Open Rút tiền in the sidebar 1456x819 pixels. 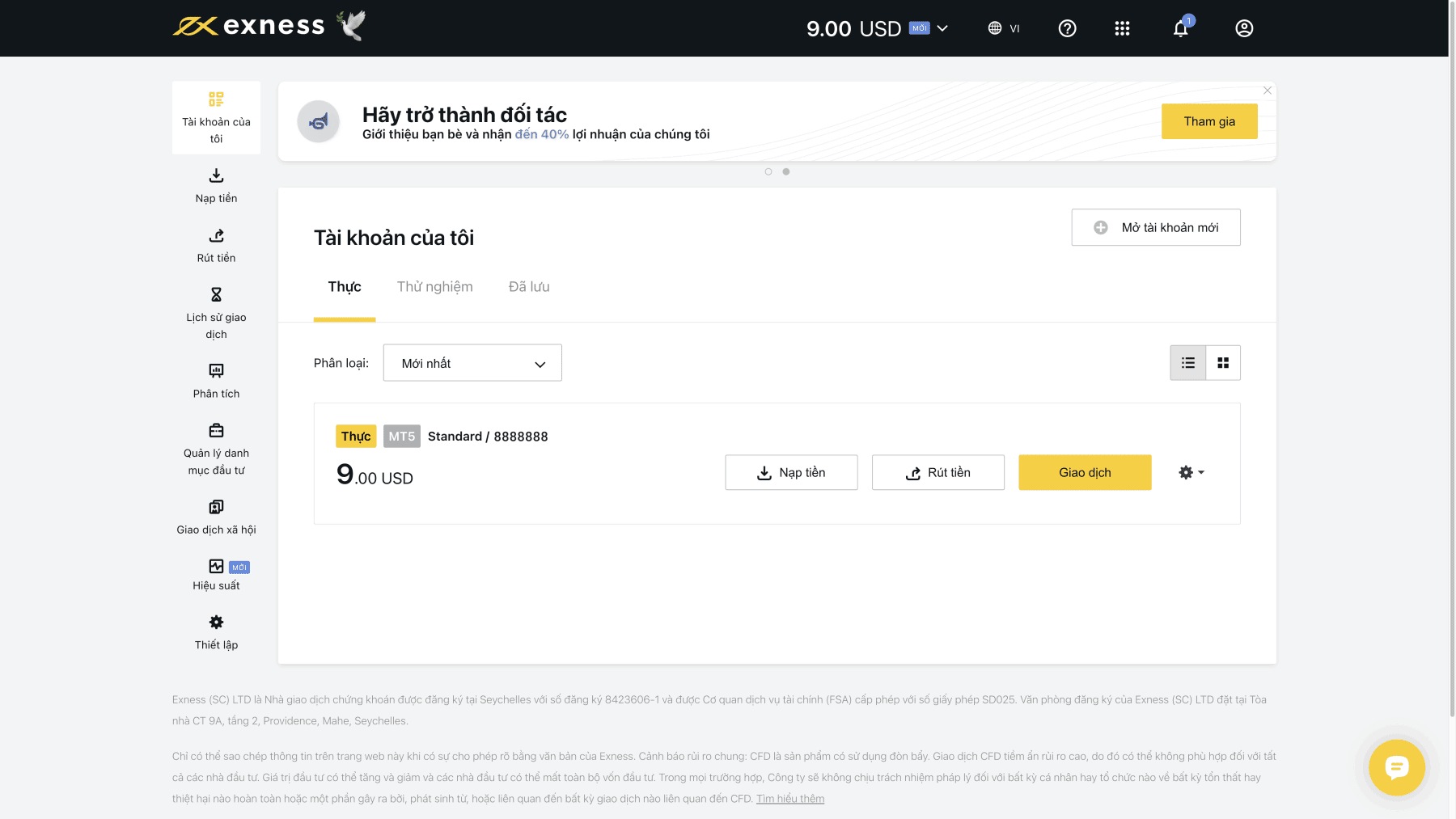click(x=216, y=245)
